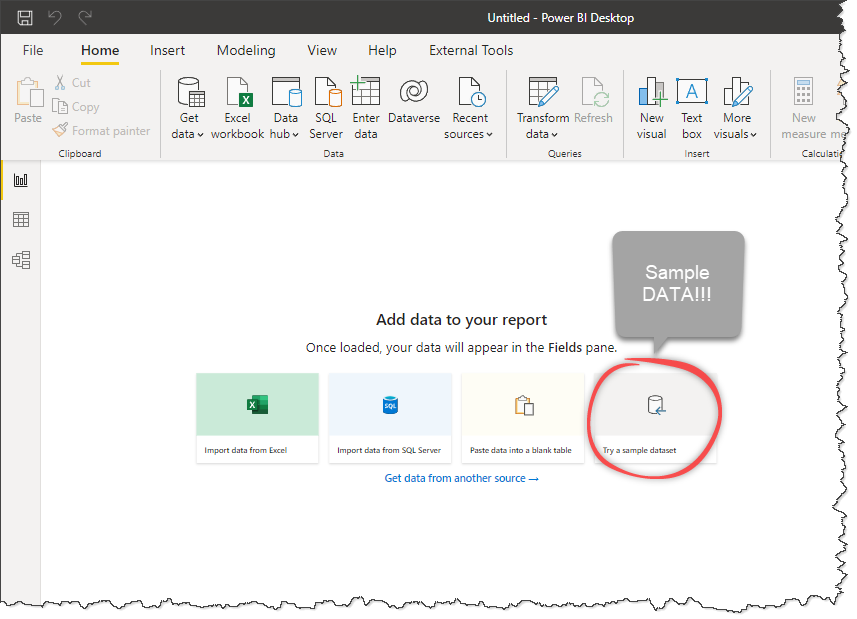
Task: Open the External Tools tab
Action: 471,50
